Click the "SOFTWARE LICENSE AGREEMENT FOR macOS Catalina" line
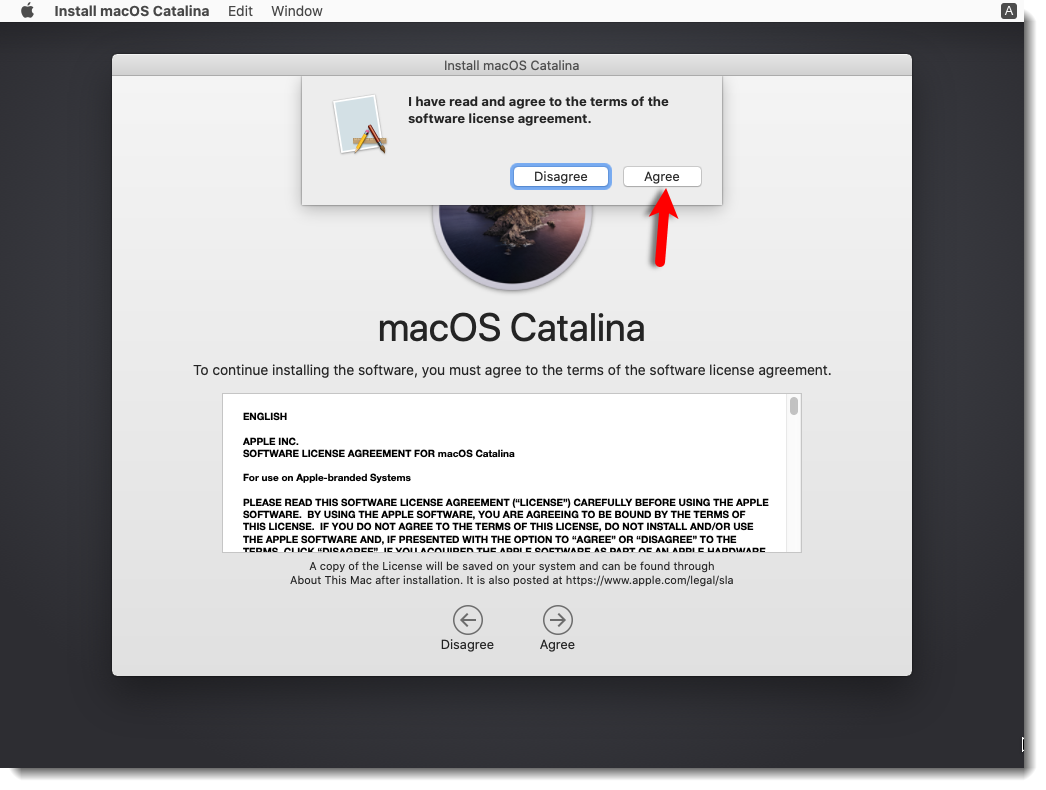 pyautogui.click(x=378, y=454)
